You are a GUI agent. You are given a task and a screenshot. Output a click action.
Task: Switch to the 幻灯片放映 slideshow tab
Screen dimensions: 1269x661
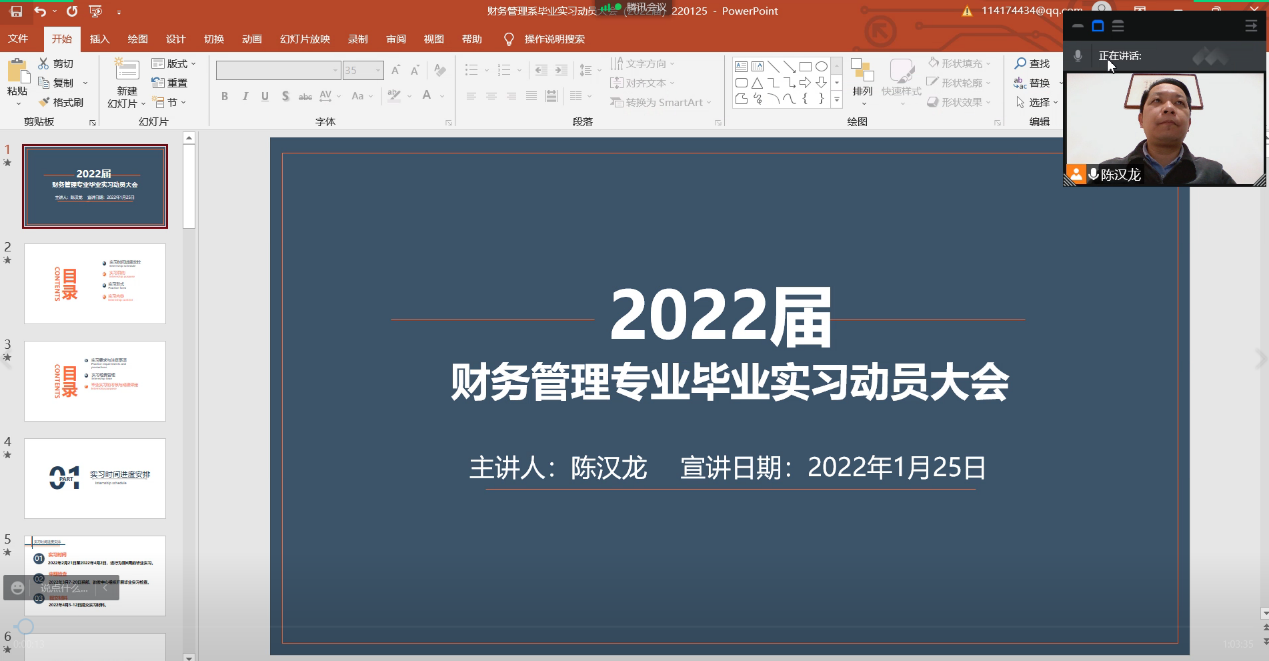pos(305,39)
